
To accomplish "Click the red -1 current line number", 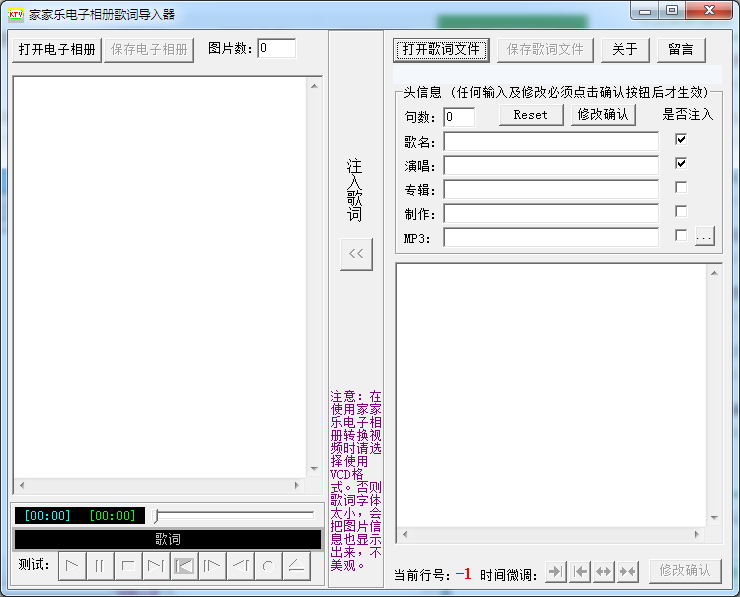I will click(x=464, y=574).
